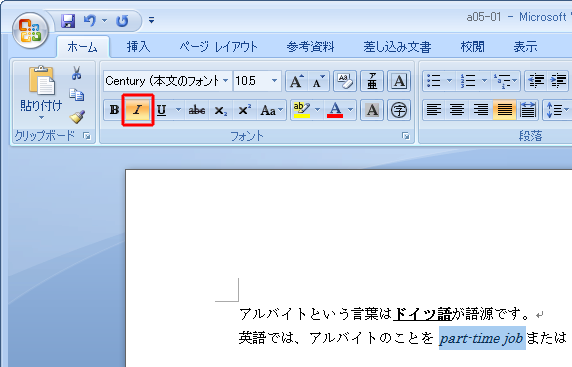Copy selection with the copy icon
This screenshot has height=367, width=572.
coord(77,95)
